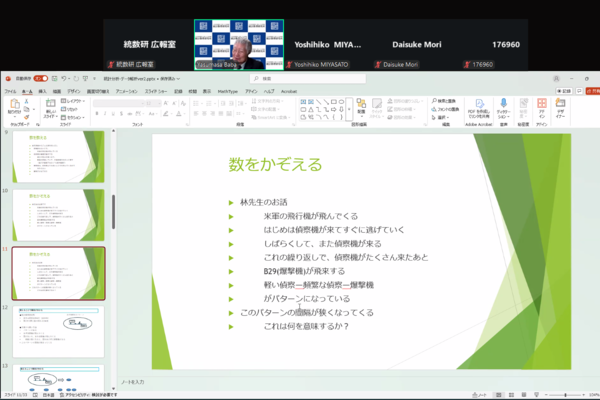Switch to the MathType tab
The width and height of the screenshot is (600, 400).
[227, 91]
